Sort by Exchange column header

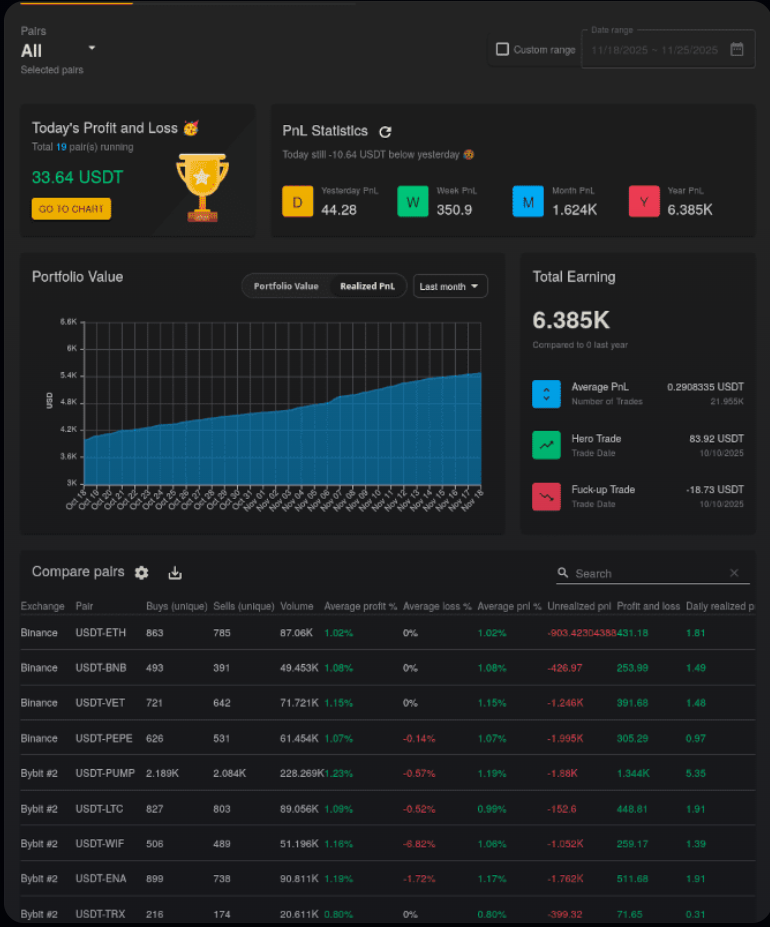coord(42,606)
